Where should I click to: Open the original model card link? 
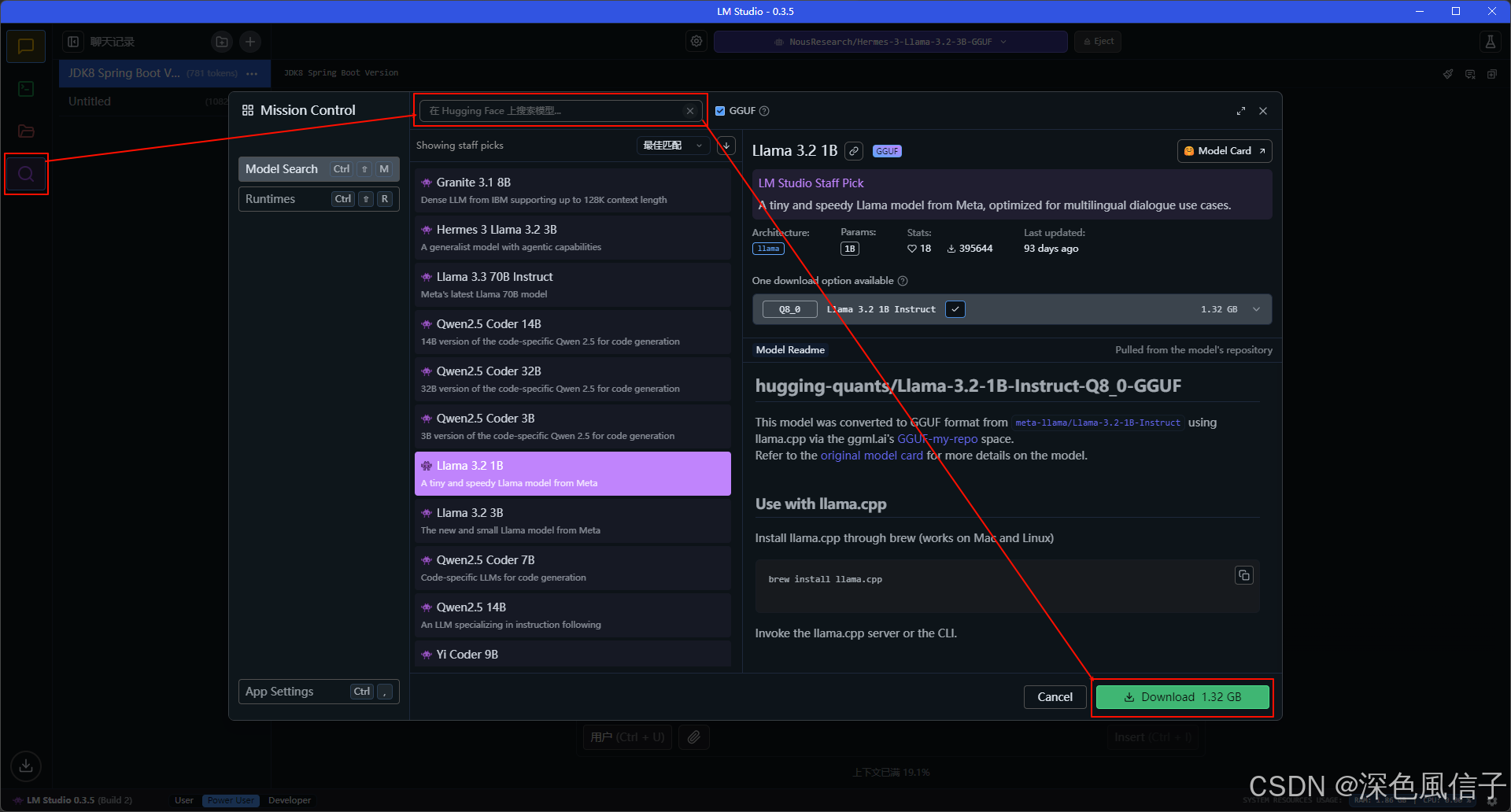pos(871,456)
